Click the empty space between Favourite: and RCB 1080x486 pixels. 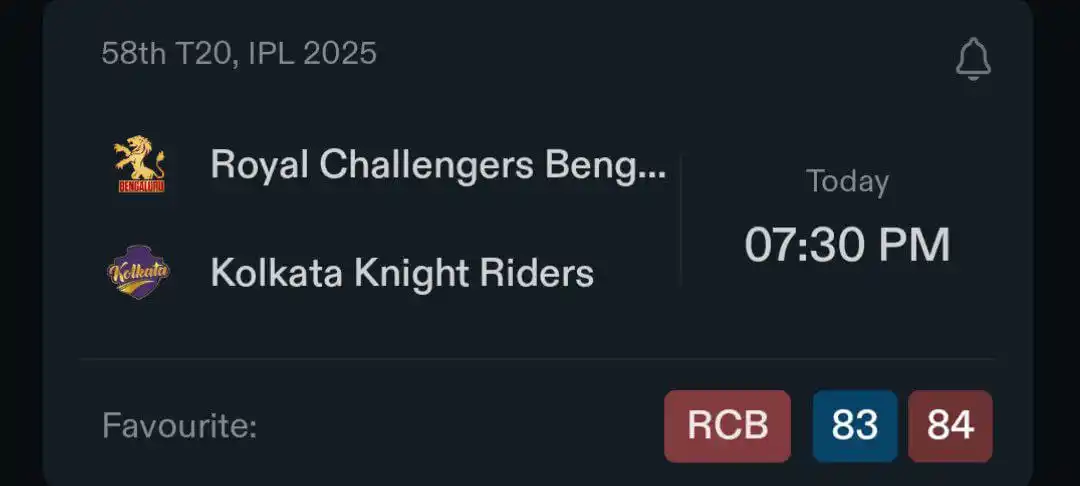tap(460, 426)
